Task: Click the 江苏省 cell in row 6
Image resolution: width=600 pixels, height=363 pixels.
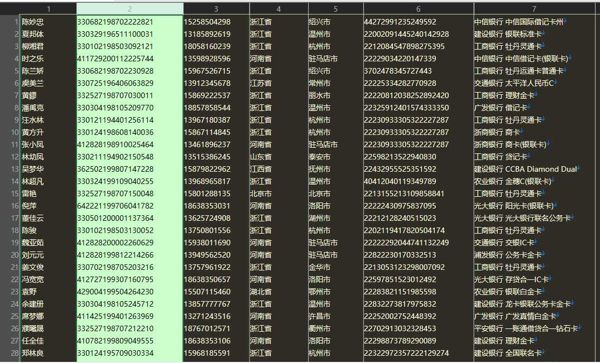Action: coord(279,83)
